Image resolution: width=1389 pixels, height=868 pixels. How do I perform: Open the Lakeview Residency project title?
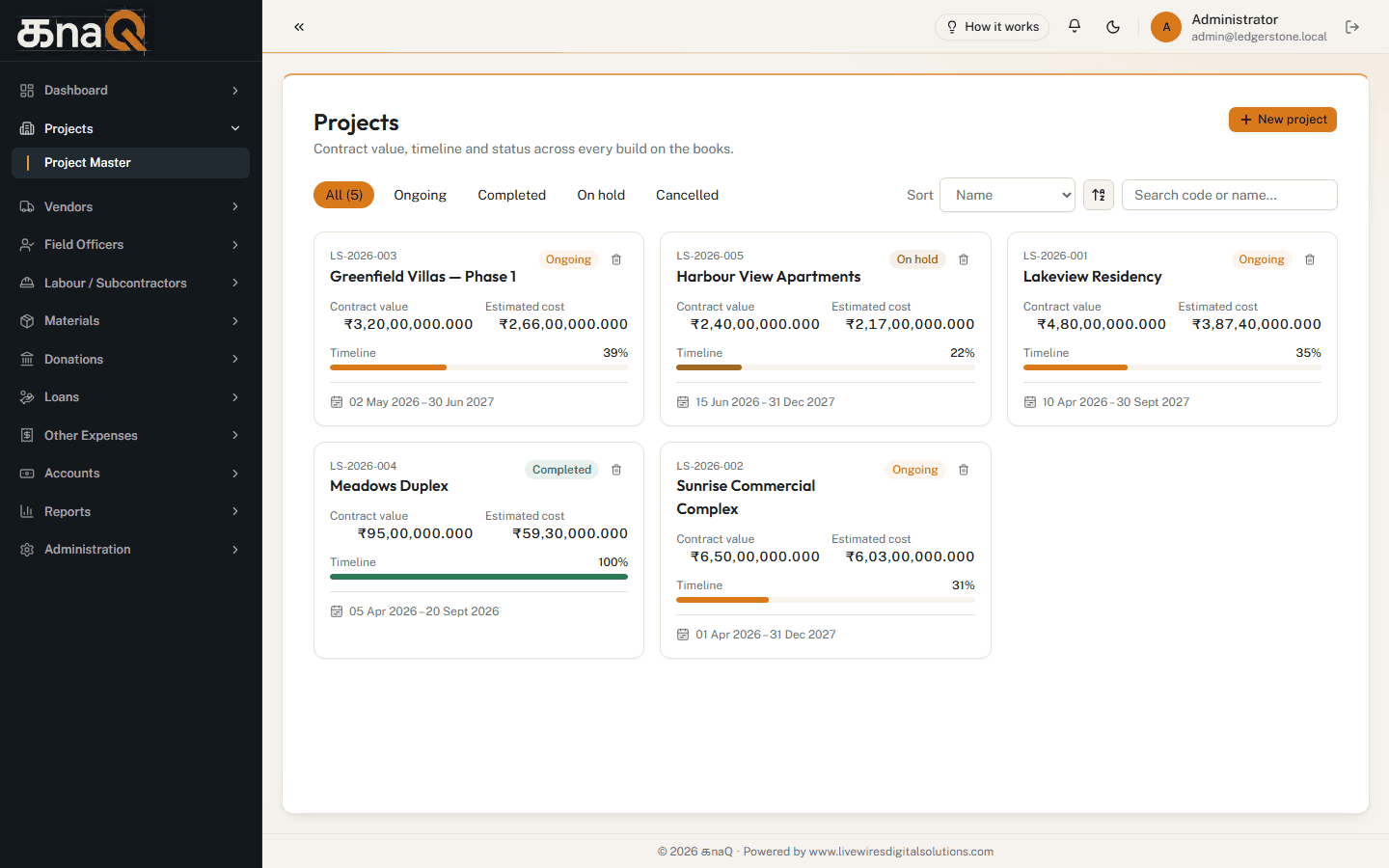click(1093, 277)
